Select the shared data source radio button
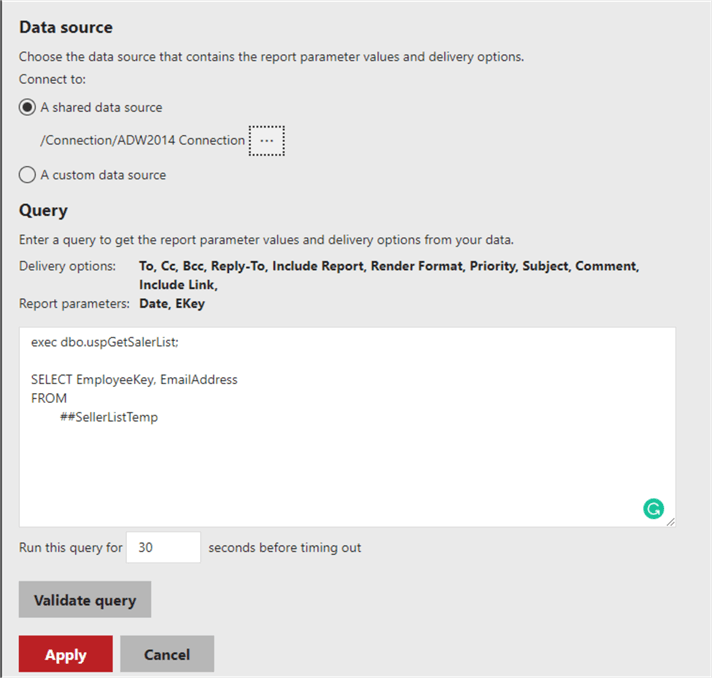Screen dimensions: 712x678 pyautogui.click(x=28, y=107)
